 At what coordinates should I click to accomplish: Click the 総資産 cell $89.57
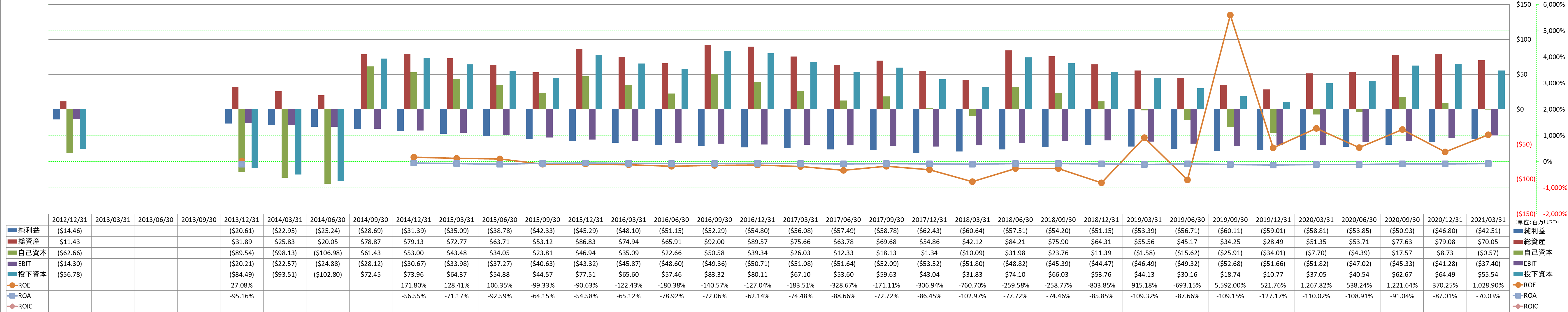click(x=757, y=242)
